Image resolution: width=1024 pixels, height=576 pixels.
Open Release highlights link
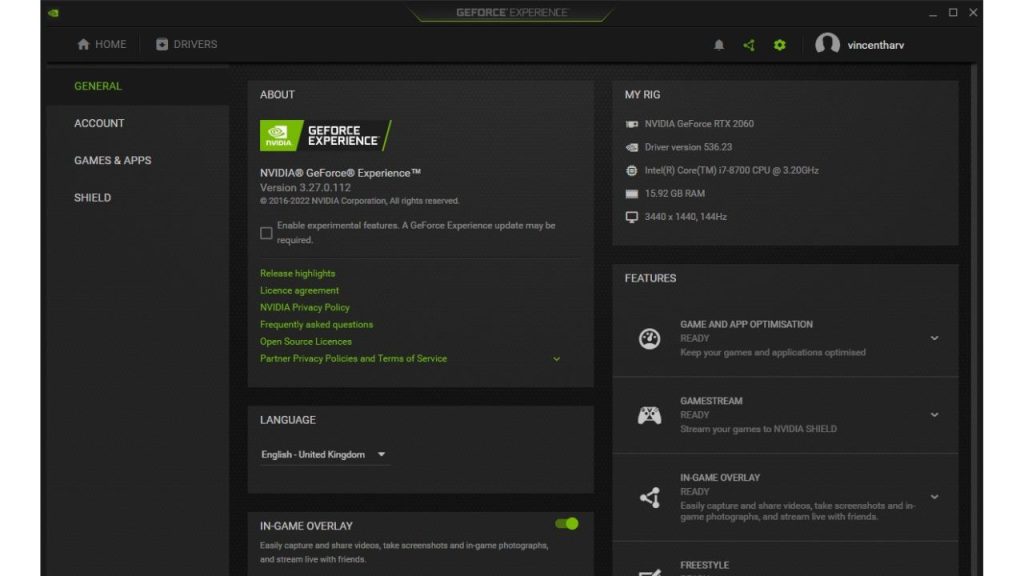297,274
